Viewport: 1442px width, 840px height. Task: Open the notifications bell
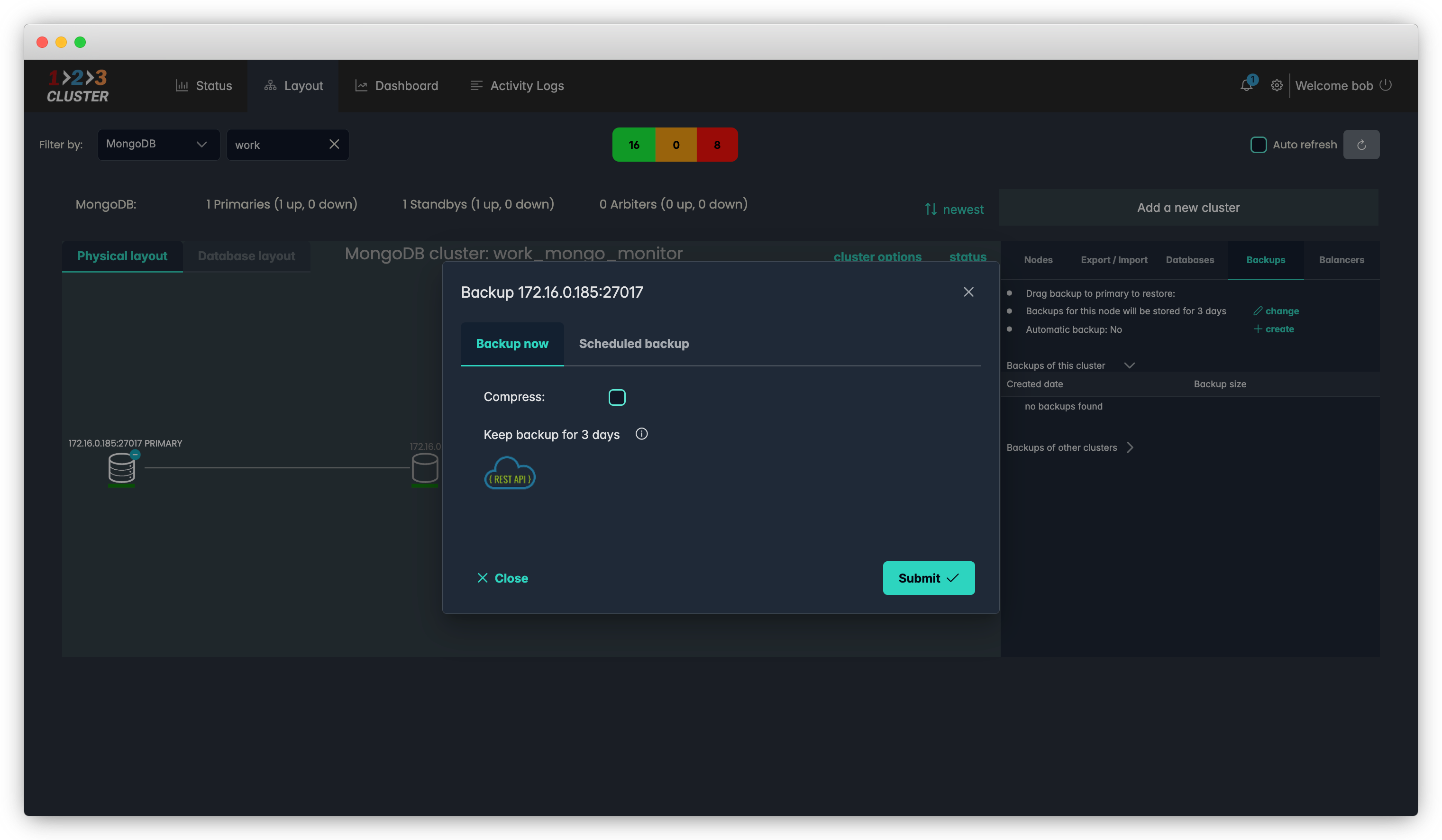click(1246, 85)
